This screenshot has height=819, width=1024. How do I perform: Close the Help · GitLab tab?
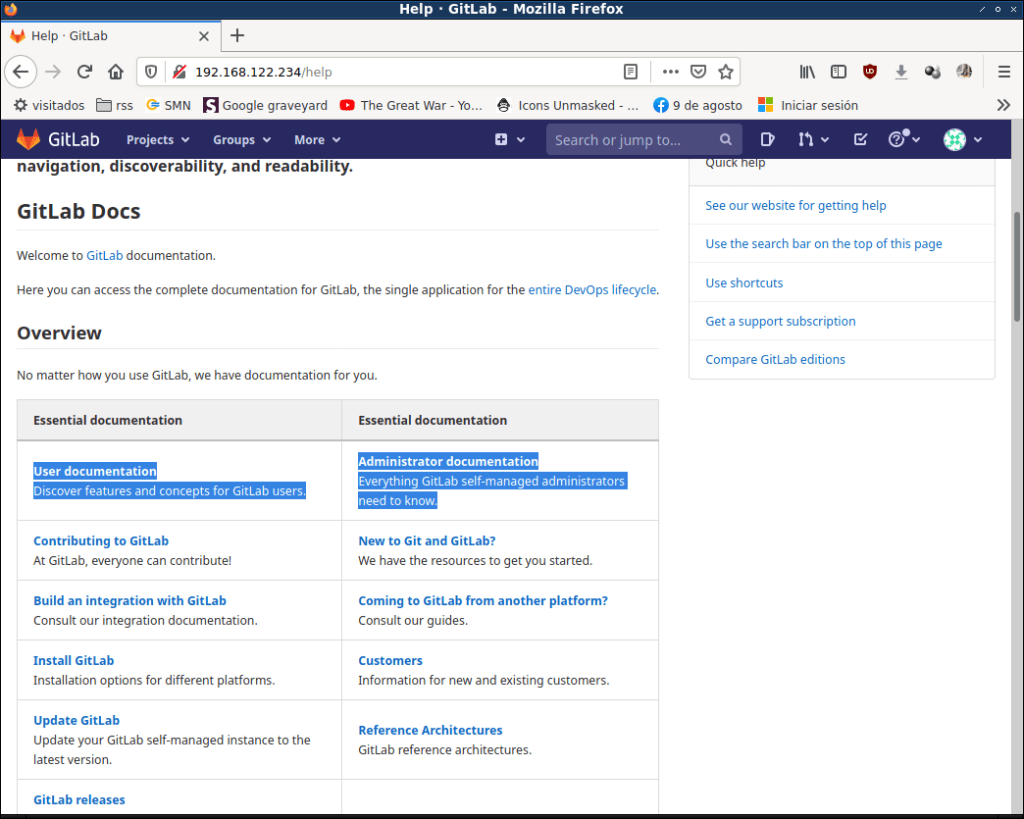(204, 36)
